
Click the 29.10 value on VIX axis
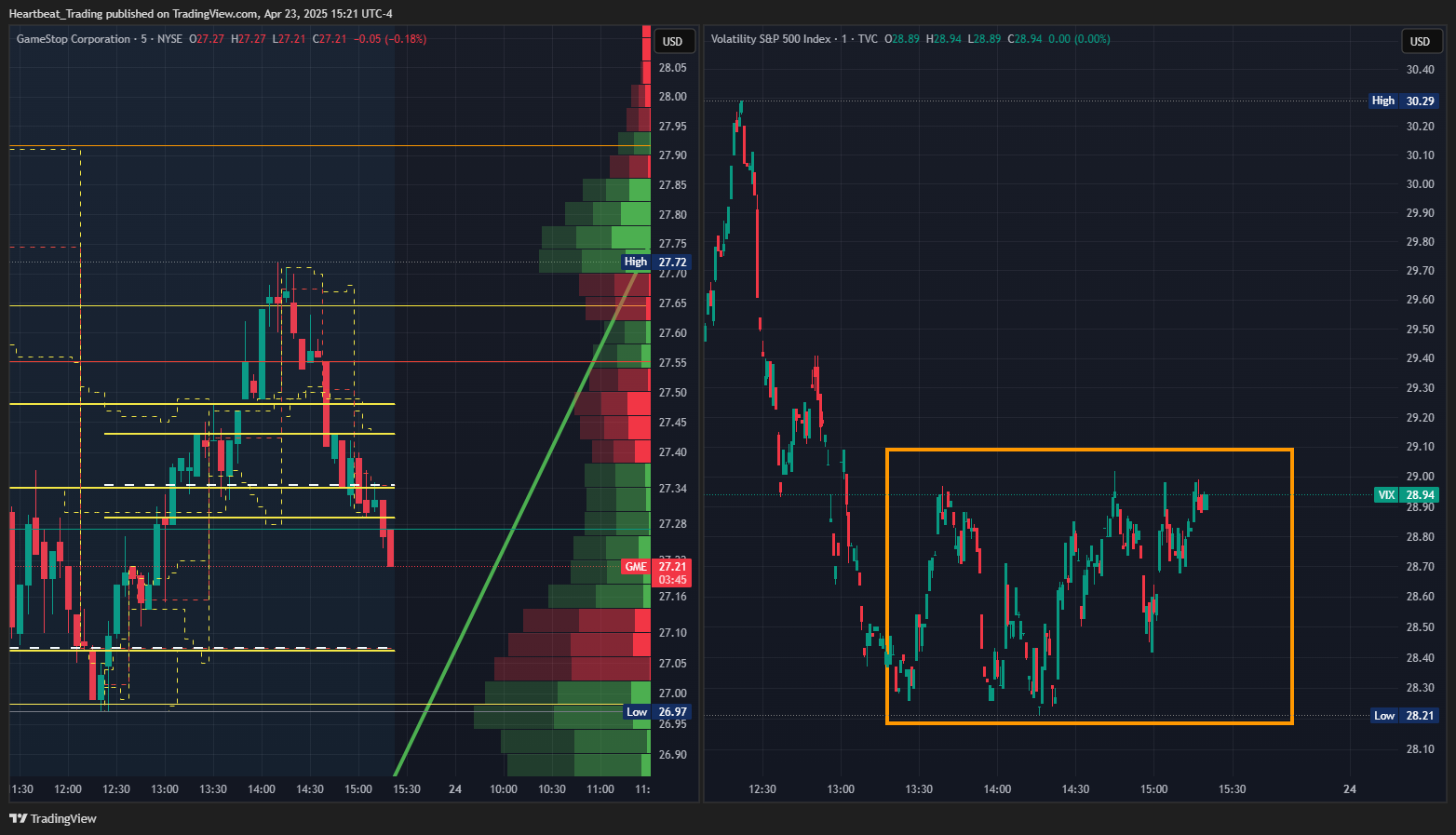pos(1420,447)
